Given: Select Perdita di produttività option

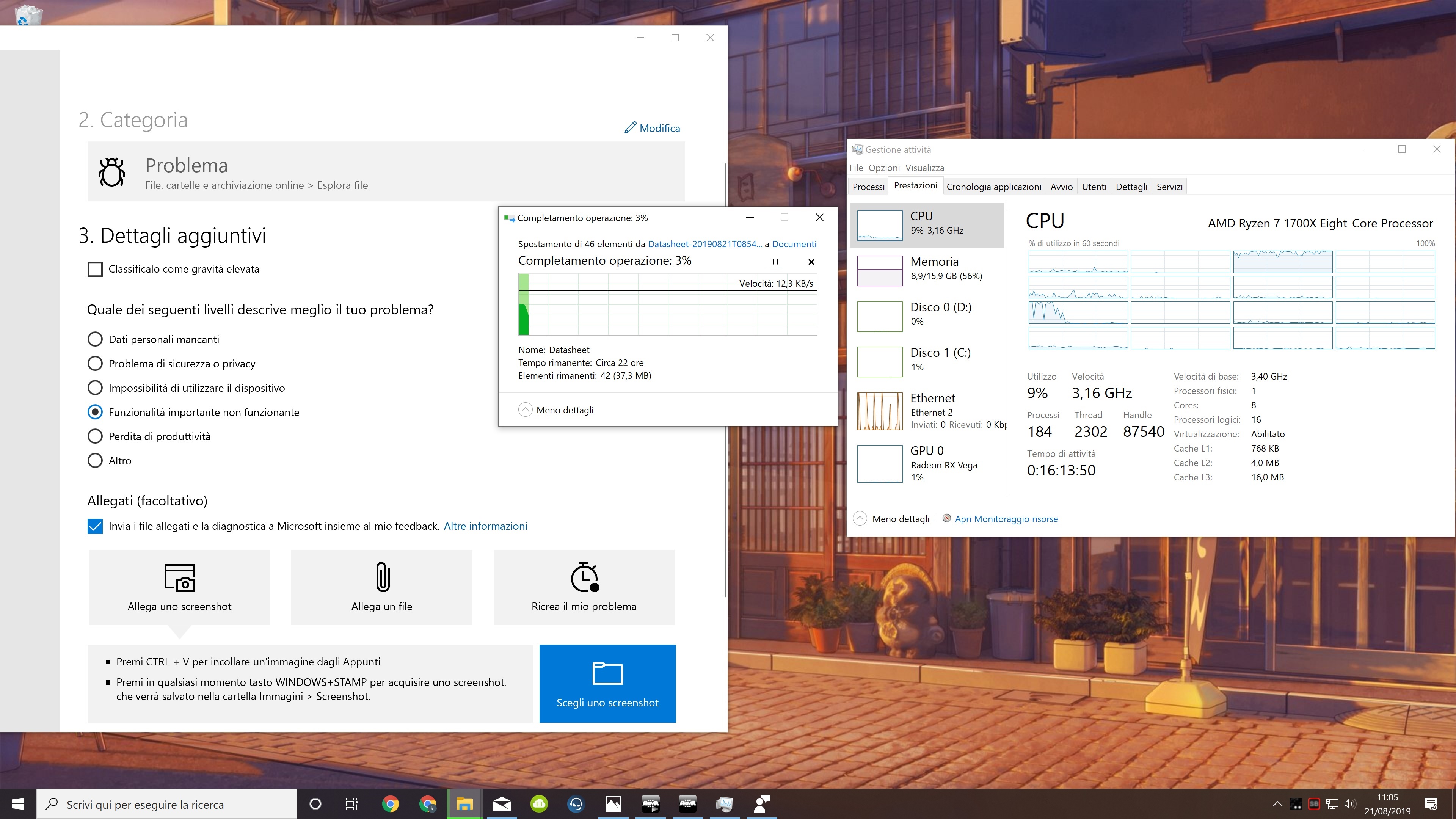Looking at the screenshot, I should click(95, 436).
